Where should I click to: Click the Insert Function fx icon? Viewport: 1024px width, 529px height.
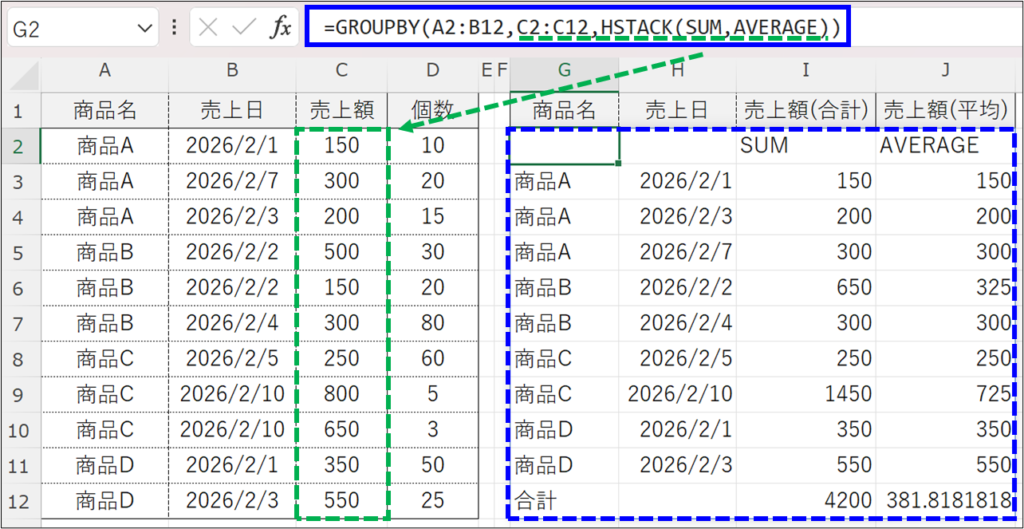[281, 28]
